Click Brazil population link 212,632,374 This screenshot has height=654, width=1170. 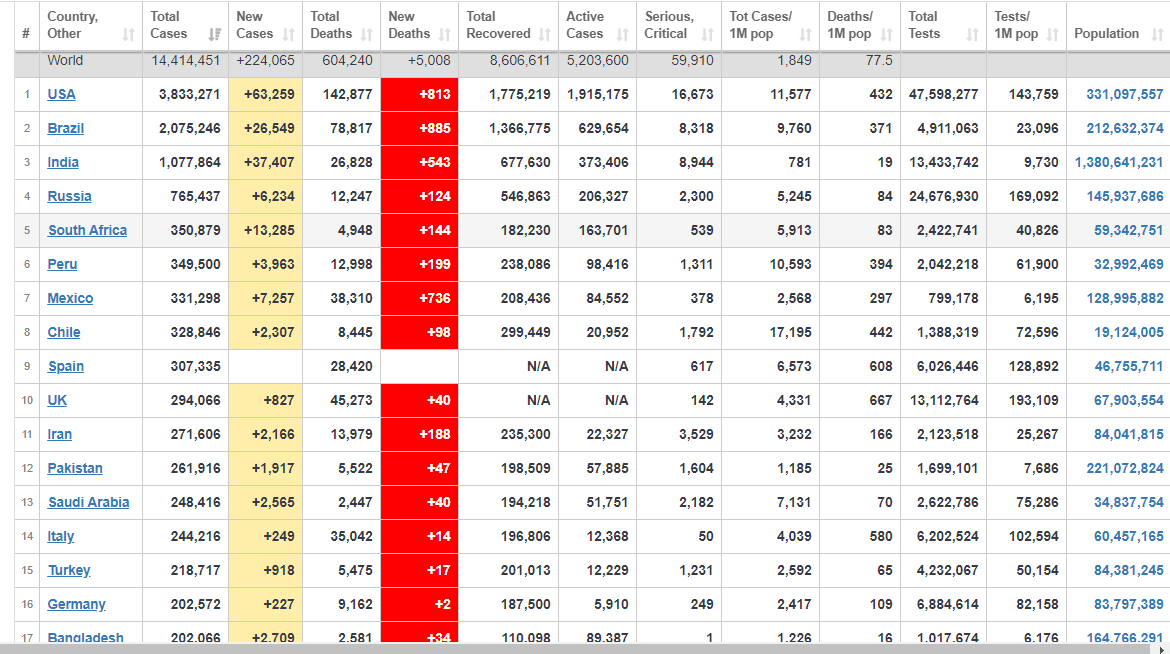pos(1124,128)
